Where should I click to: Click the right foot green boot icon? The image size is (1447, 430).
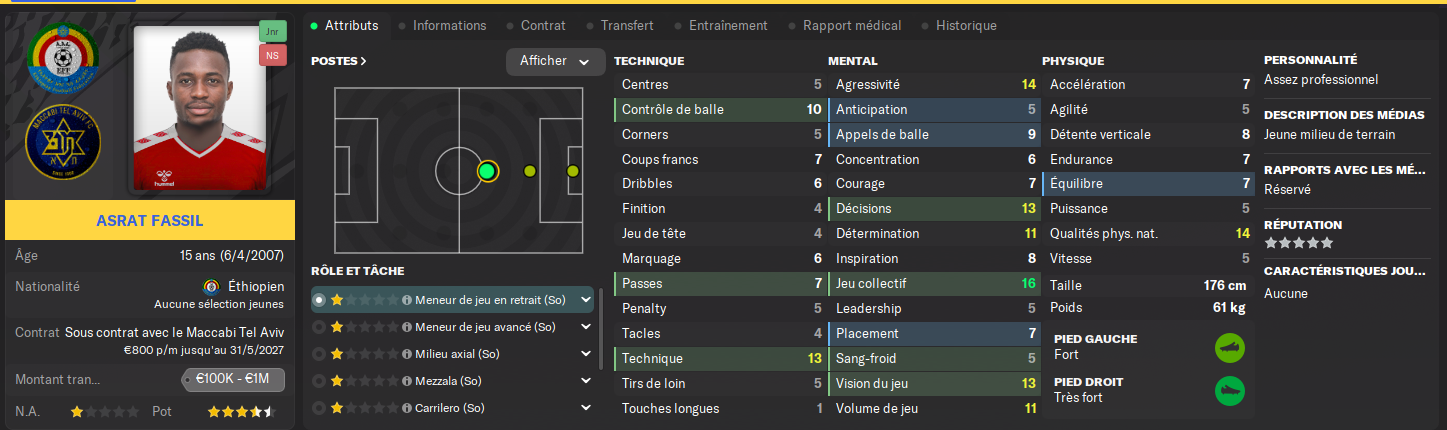(x=1229, y=390)
